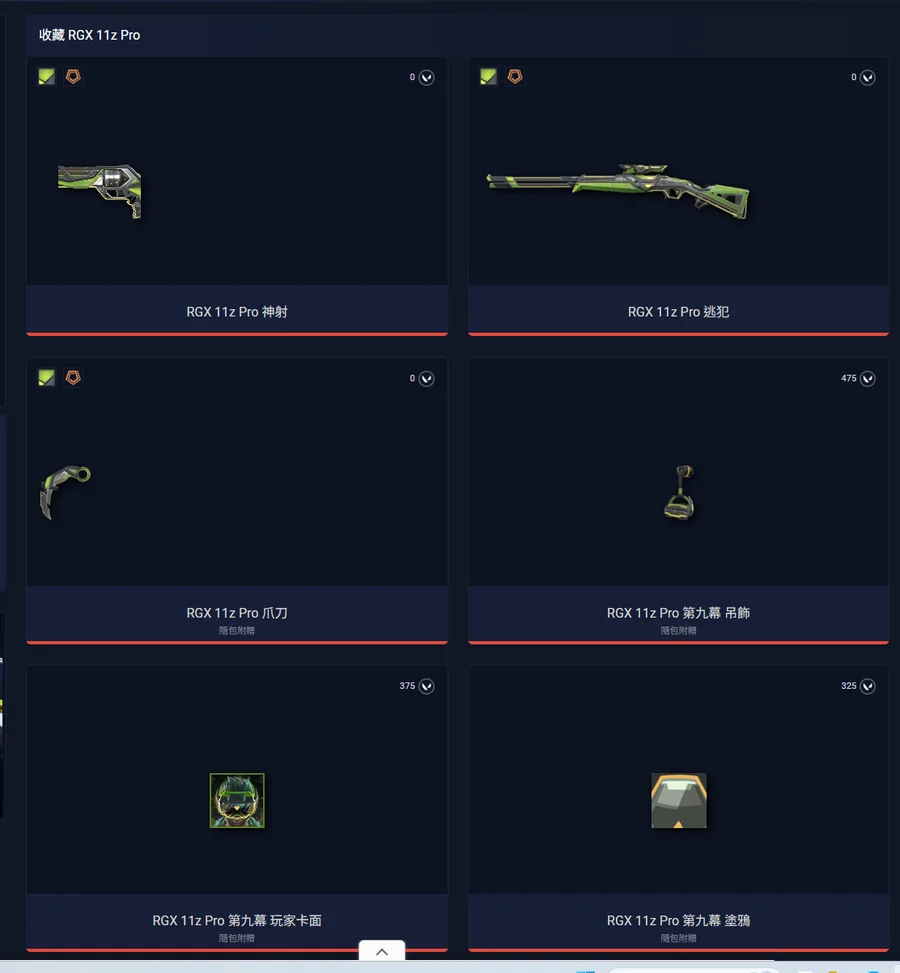Viewport: 900px width, 973px height.
Task: Click the RGX 11z Pro 神射 title label
Action: click(x=237, y=312)
